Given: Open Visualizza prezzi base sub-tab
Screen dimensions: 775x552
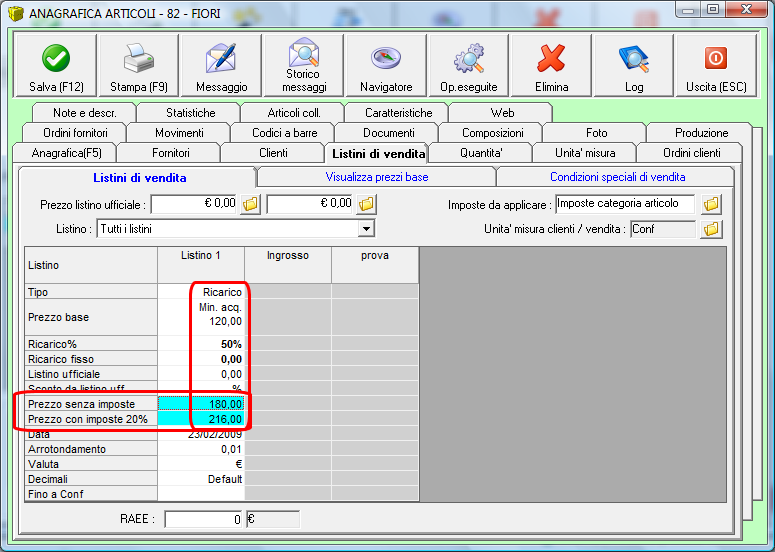Looking at the screenshot, I should (377, 177).
